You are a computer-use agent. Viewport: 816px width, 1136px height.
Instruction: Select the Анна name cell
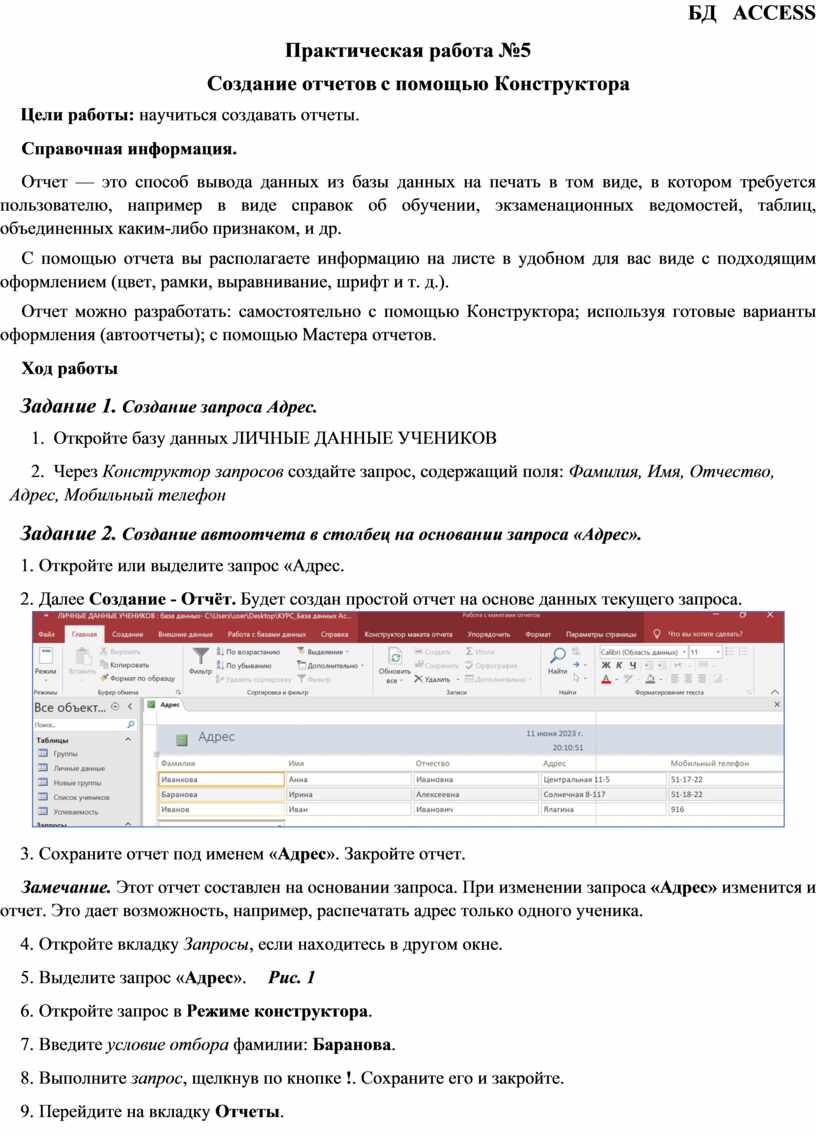349,780
